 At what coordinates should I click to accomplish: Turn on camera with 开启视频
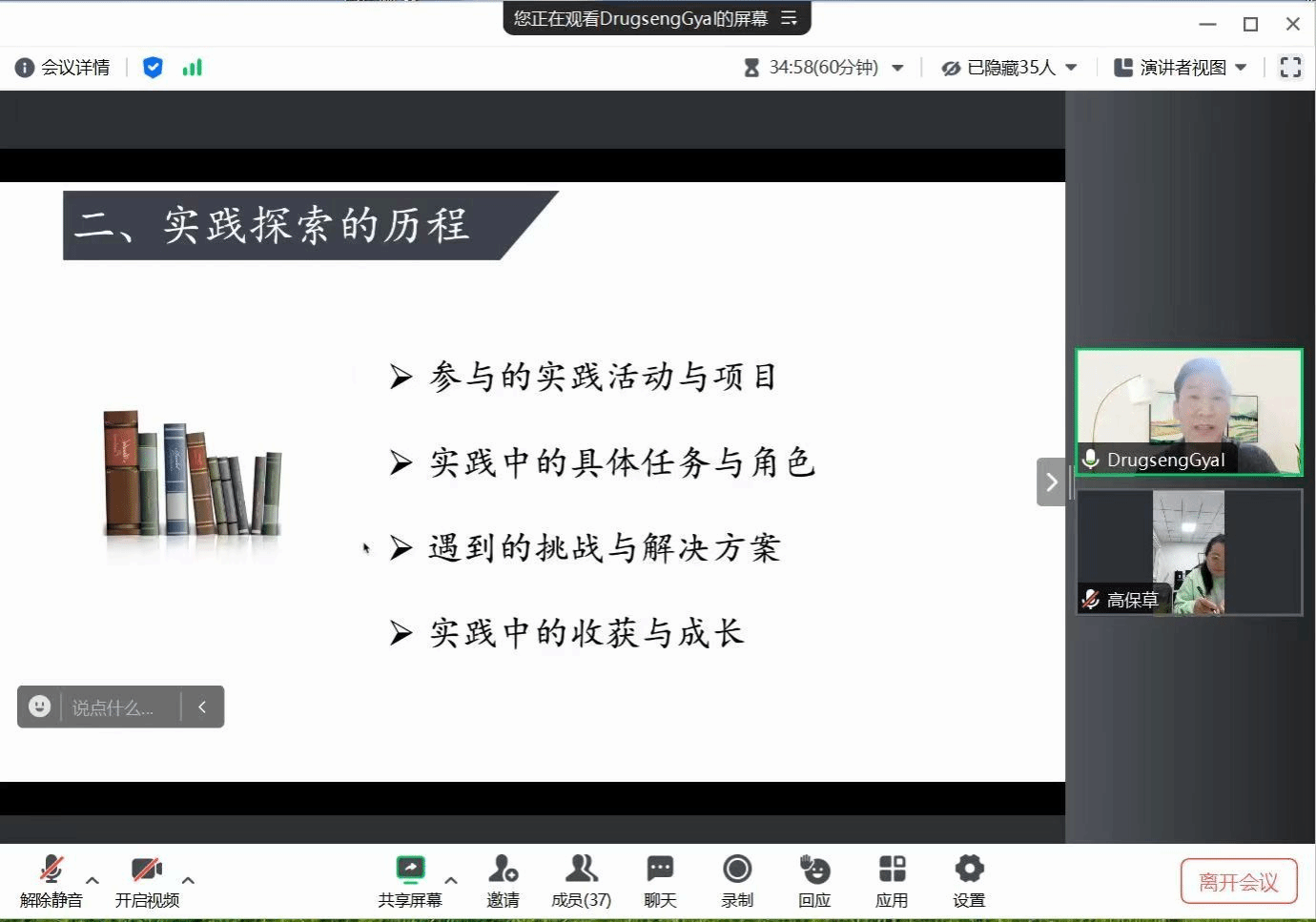(x=146, y=870)
